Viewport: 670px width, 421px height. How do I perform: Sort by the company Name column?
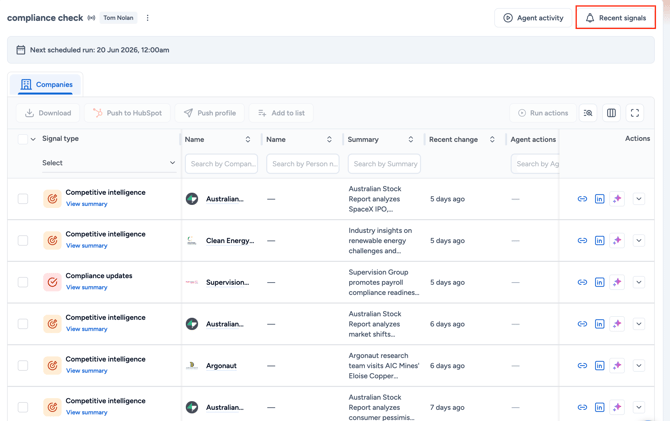(x=247, y=139)
